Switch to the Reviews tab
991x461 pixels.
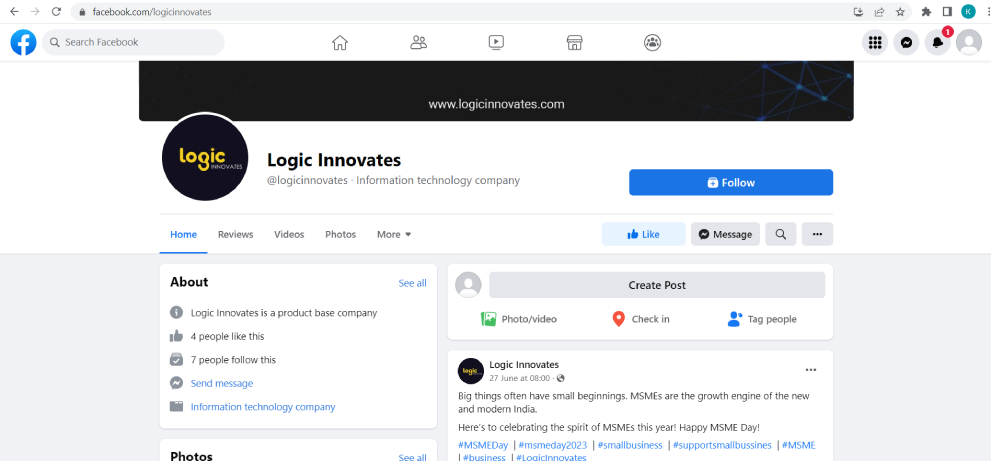[236, 234]
